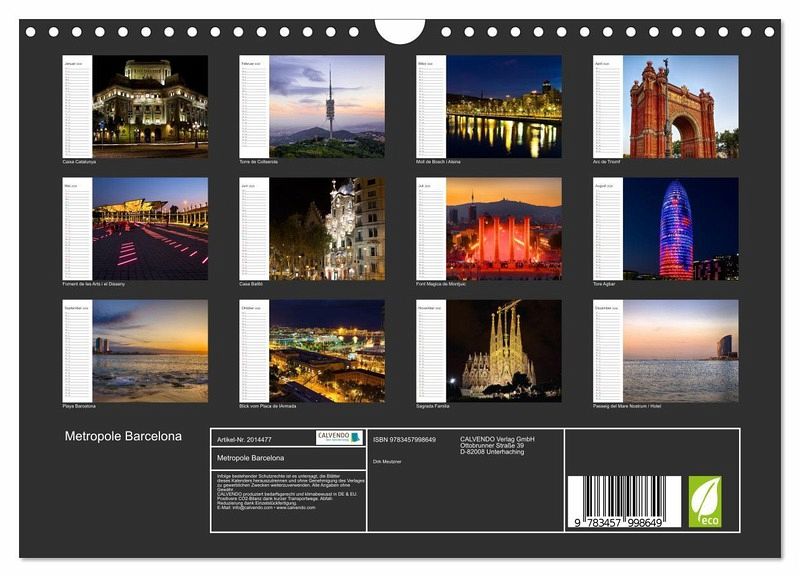Select the Playa Barcelona sunset photo
800x577 pixels.
click(x=150, y=351)
